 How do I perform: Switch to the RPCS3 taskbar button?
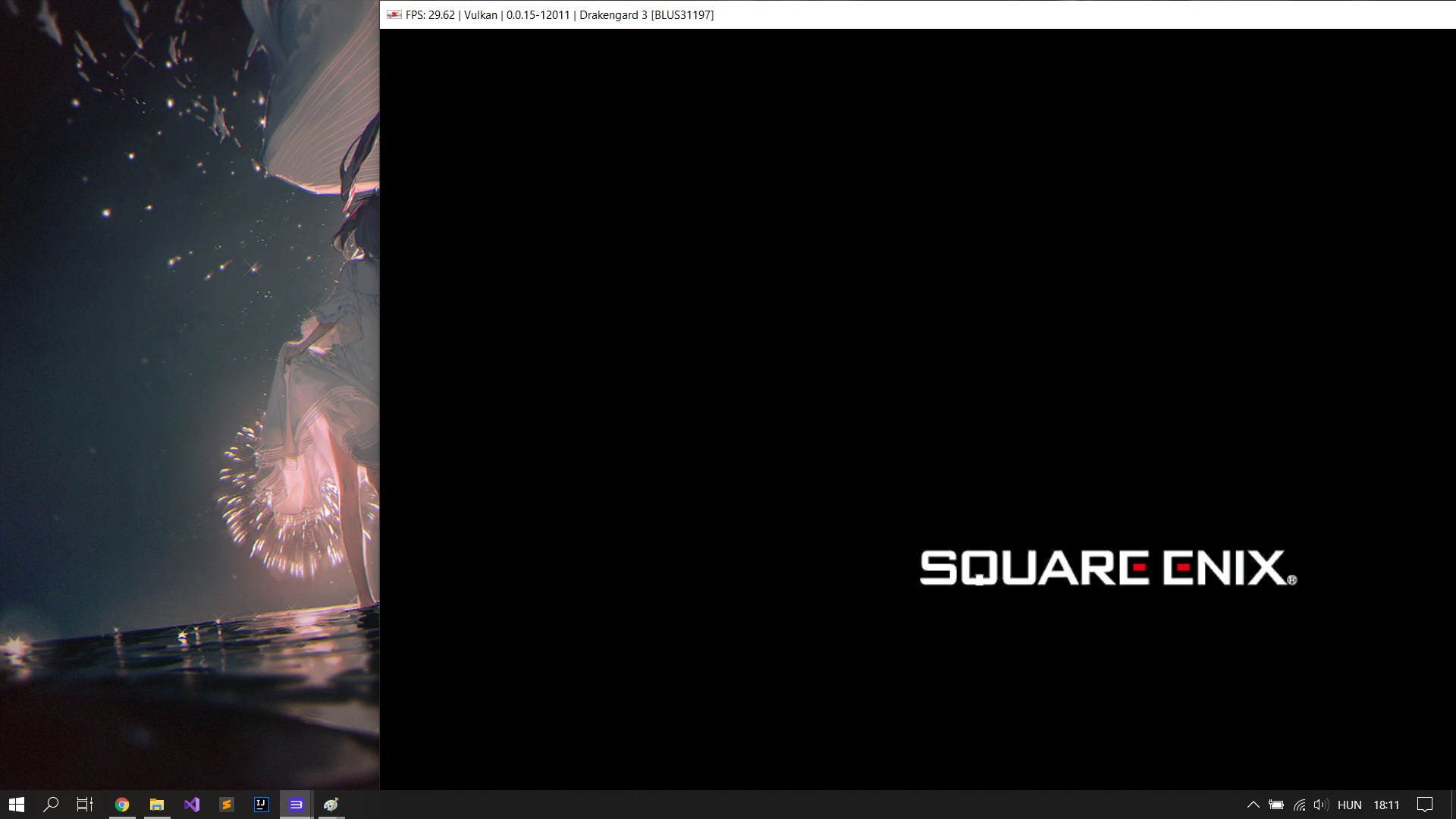coord(297,805)
